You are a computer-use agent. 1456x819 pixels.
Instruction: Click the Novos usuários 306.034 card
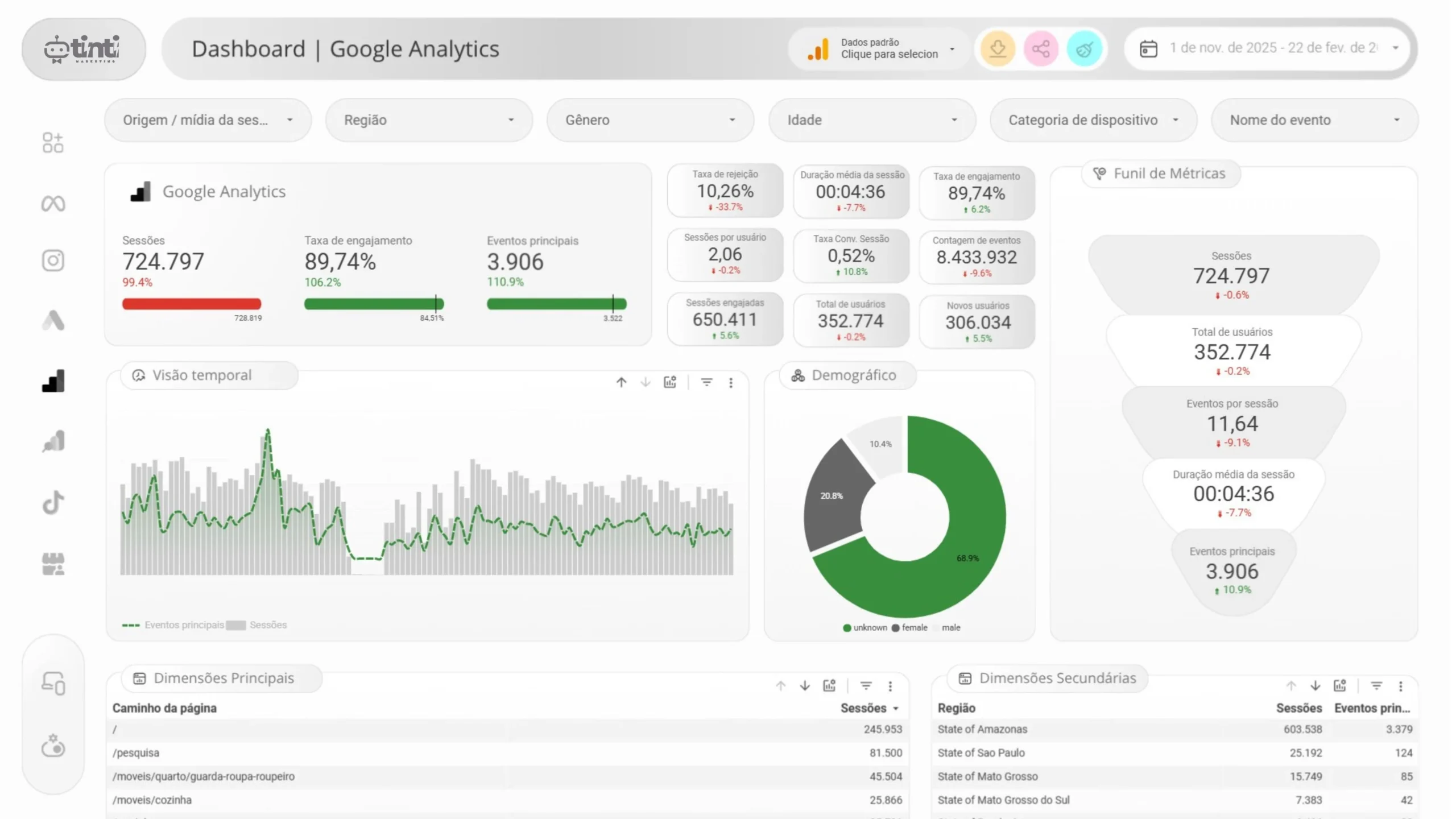point(977,321)
